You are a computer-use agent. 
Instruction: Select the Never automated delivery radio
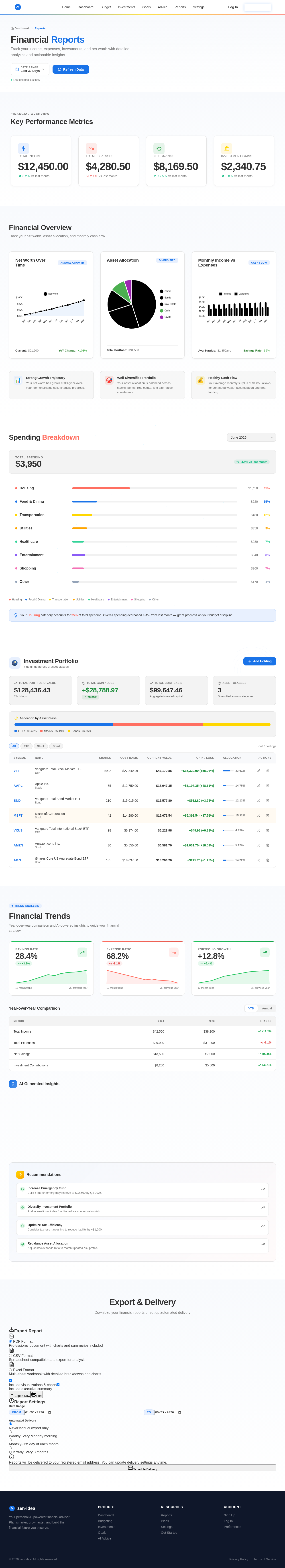[x=10, y=1424]
